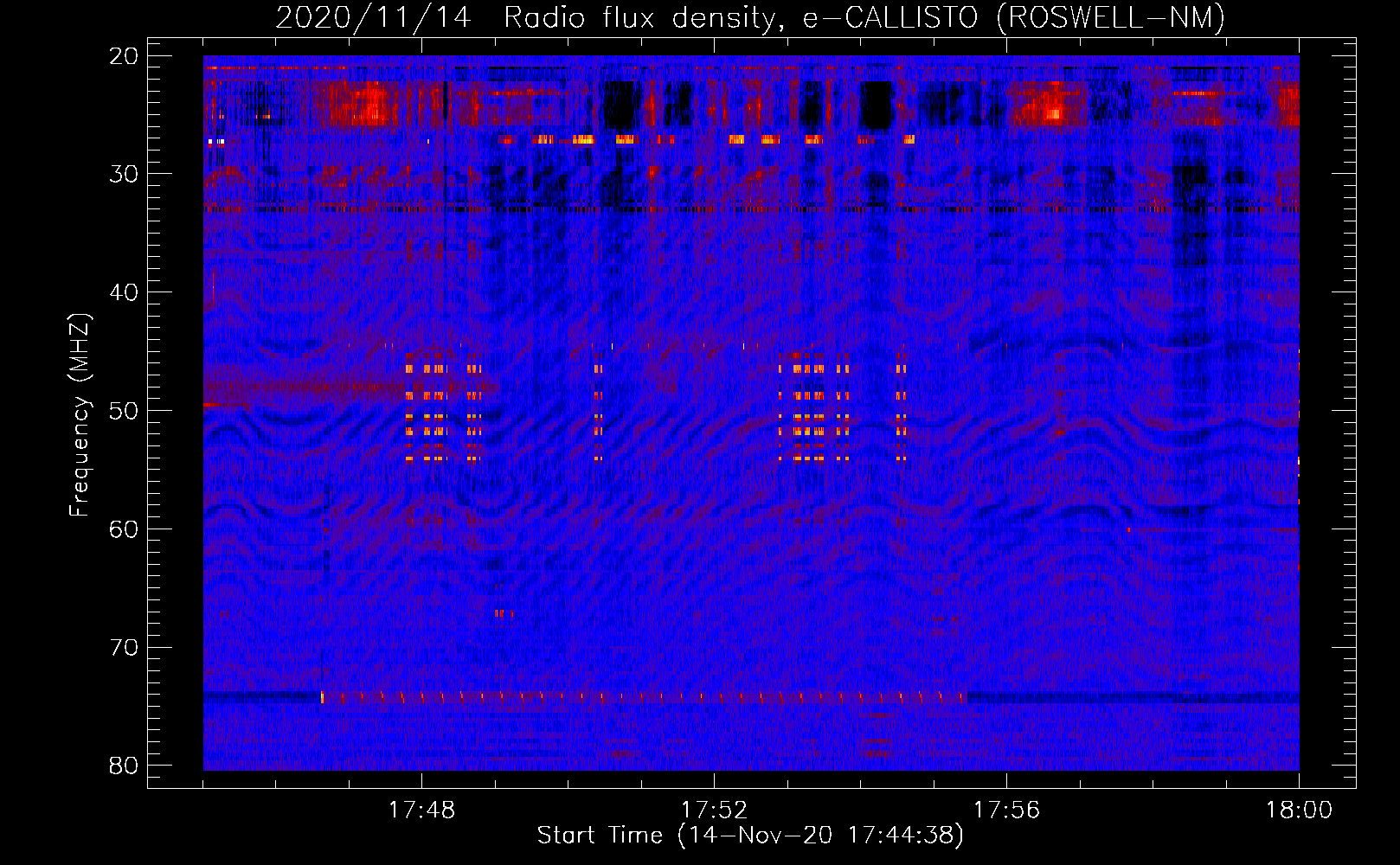Click the frequency tick label 60
Image resolution: width=1400 pixels, height=865 pixels.
pyautogui.click(x=125, y=529)
